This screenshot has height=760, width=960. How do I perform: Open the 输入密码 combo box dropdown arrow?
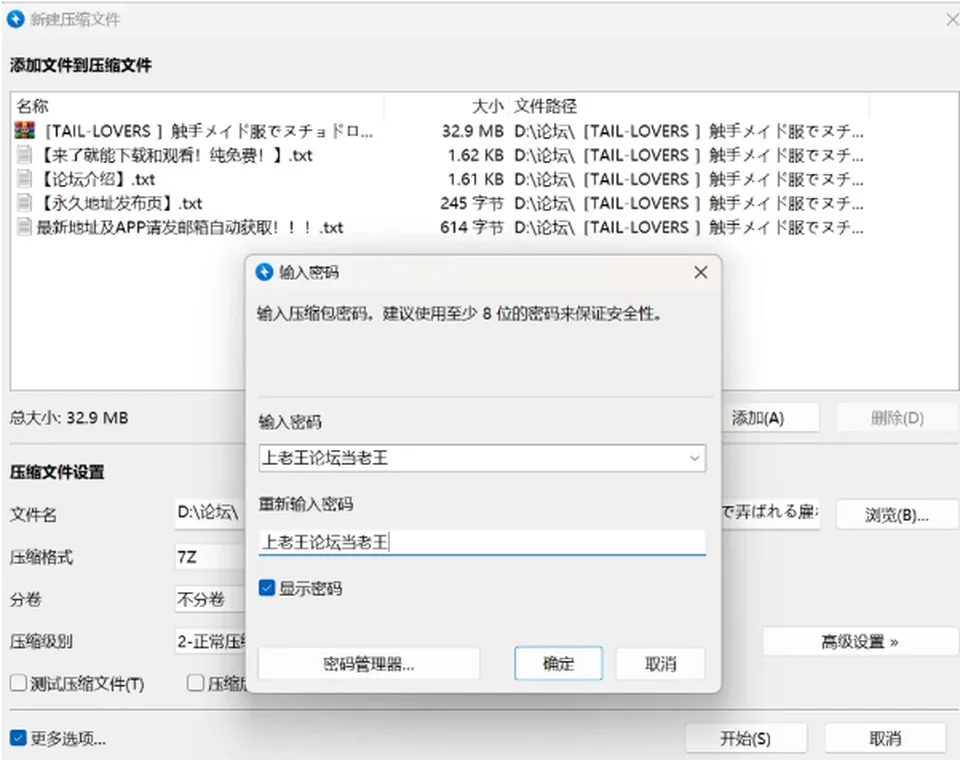click(694, 458)
